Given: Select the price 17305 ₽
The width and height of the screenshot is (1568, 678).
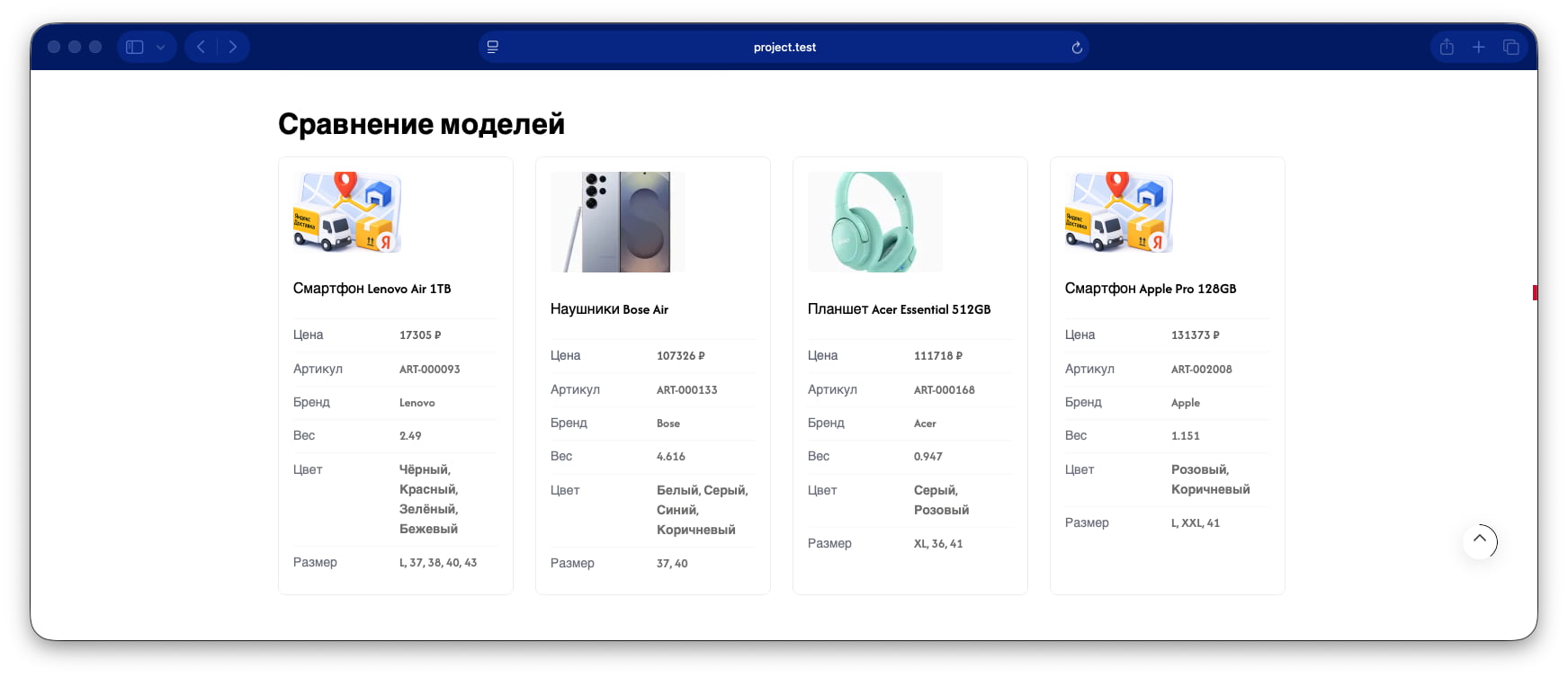Looking at the screenshot, I should pyautogui.click(x=420, y=335).
